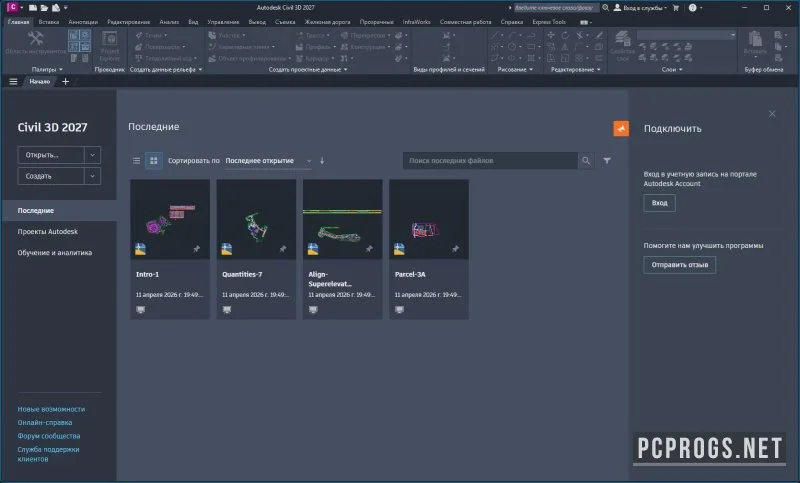The image size is (800, 483).
Task: Click the Help question mark icon
Action: point(692,8)
